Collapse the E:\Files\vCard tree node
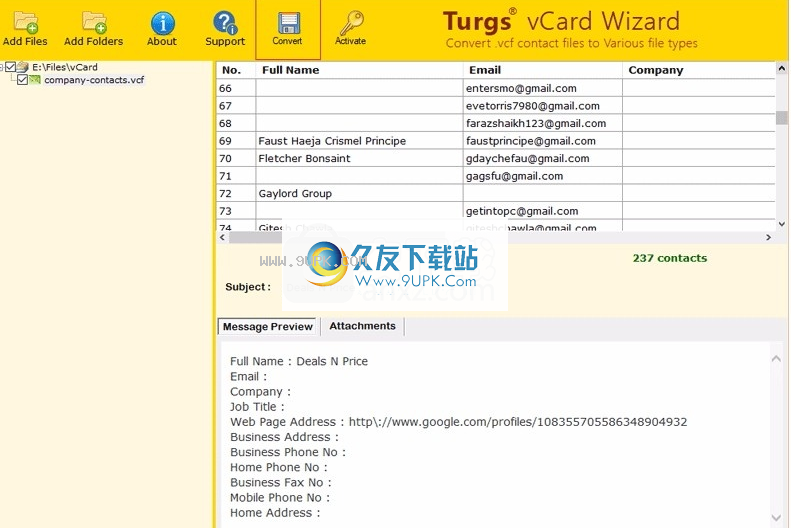This screenshot has width=791, height=528. coord(2,67)
